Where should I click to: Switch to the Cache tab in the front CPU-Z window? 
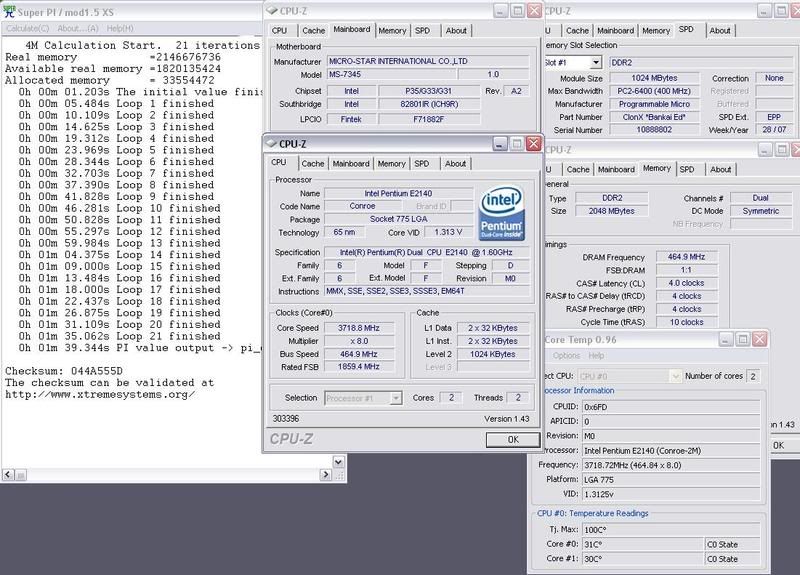click(x=313, y=163)
